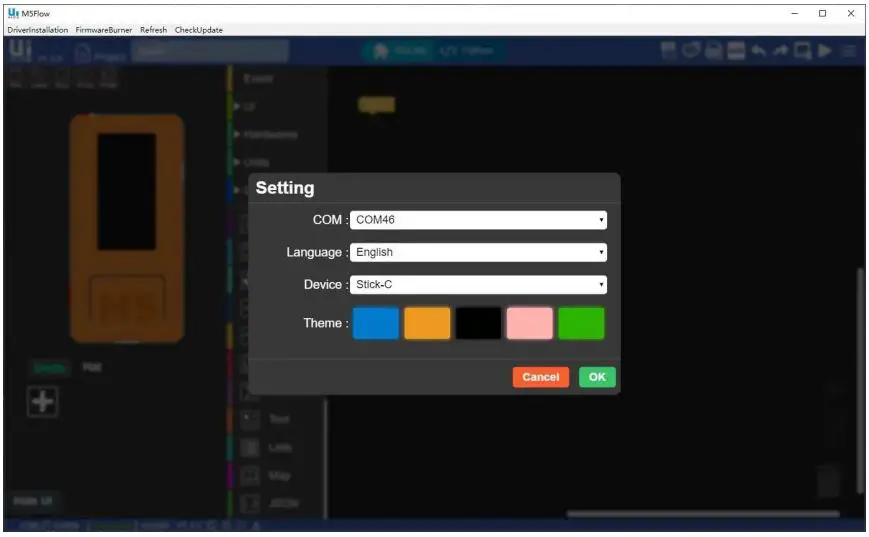The height and width of the screenshot is (537, 869).
Task: Click the CheckUpdate menu item
Action: (198, 30)
